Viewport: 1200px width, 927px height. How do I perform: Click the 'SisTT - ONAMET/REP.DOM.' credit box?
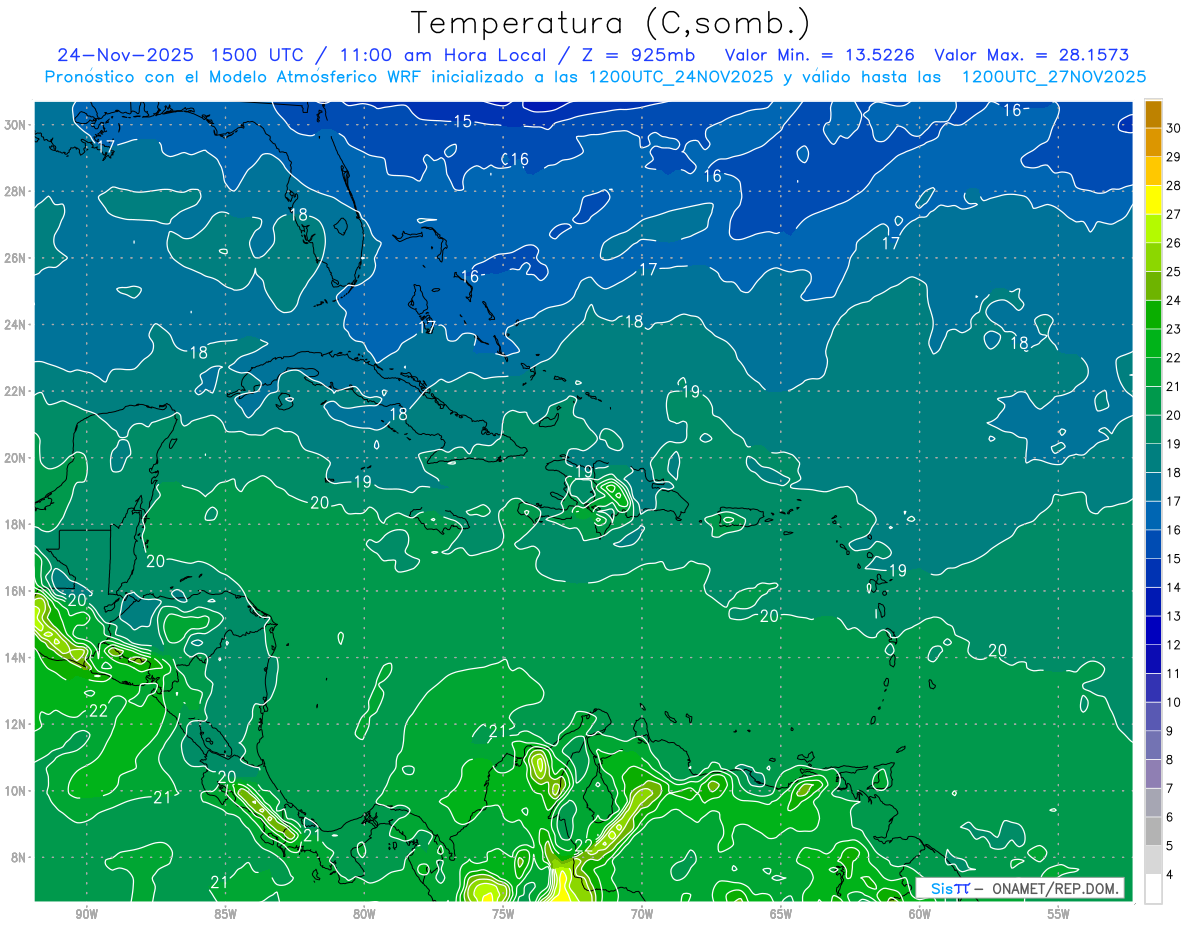coord(1020,888)
